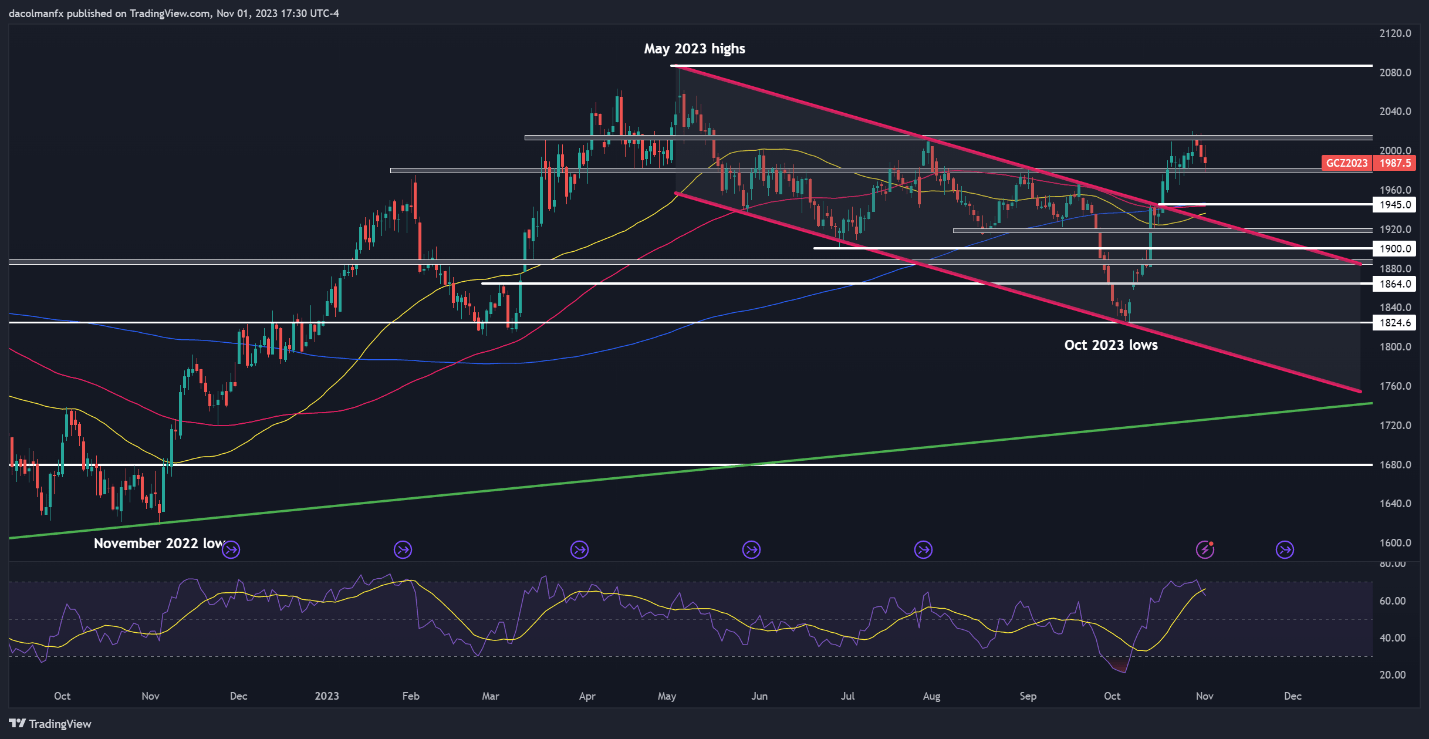Open the purple event marker near February 2023
The image size is (1429, 739).
403,549
